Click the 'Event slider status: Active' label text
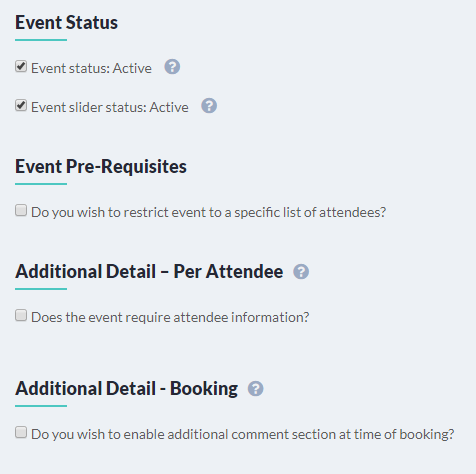 [x=110, y=107]
